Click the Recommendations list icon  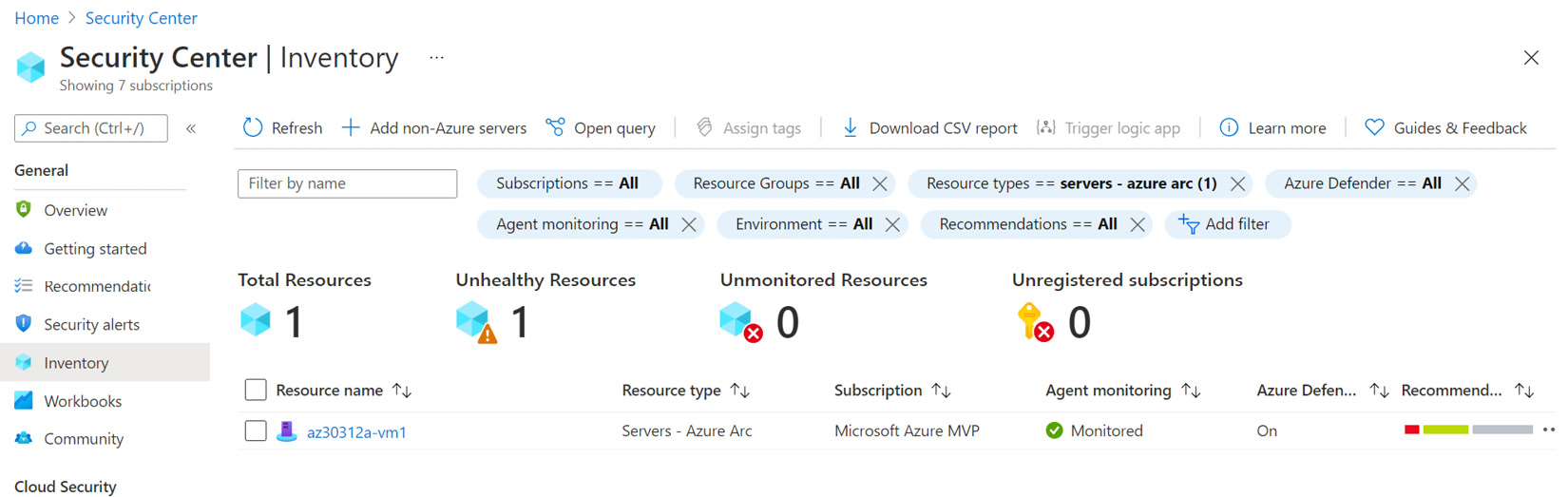tap(24, 285)
